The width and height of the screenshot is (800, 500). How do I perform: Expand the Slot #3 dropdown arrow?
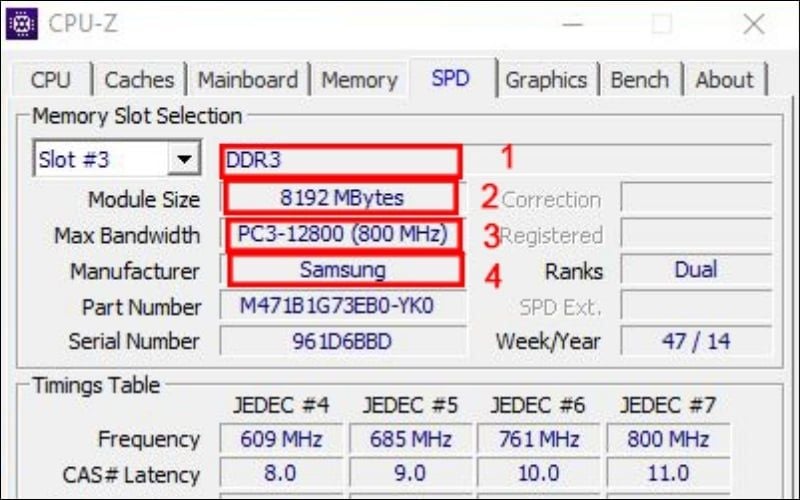click(184, 159)
